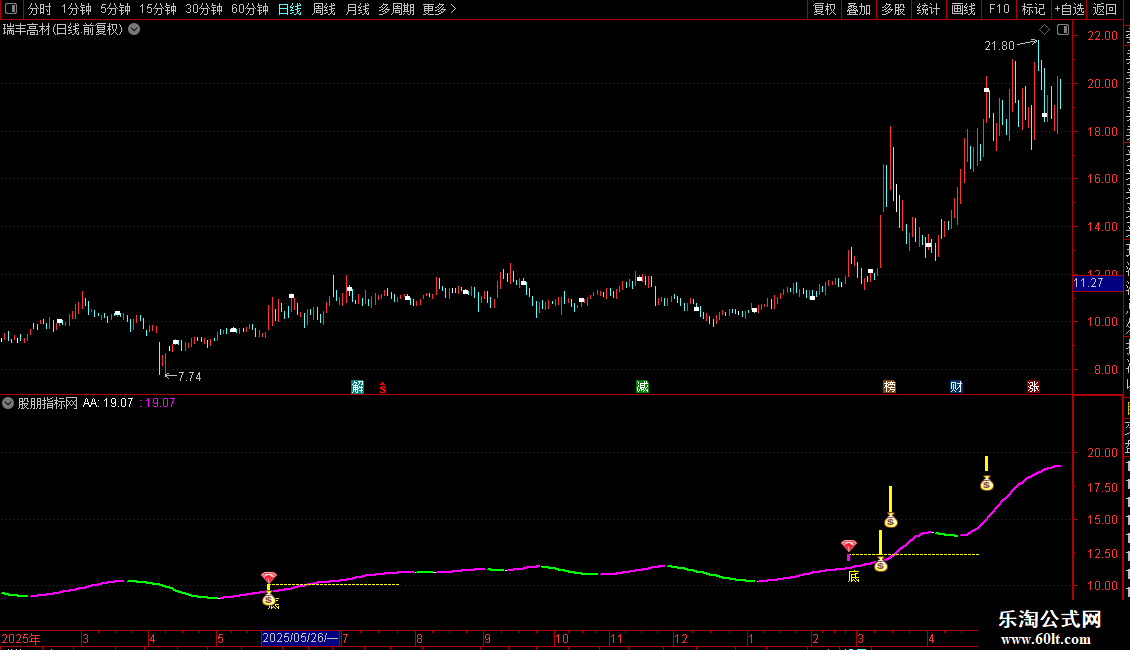Open F10 company information
The image size is (1130, 650).
coord(999,9)
